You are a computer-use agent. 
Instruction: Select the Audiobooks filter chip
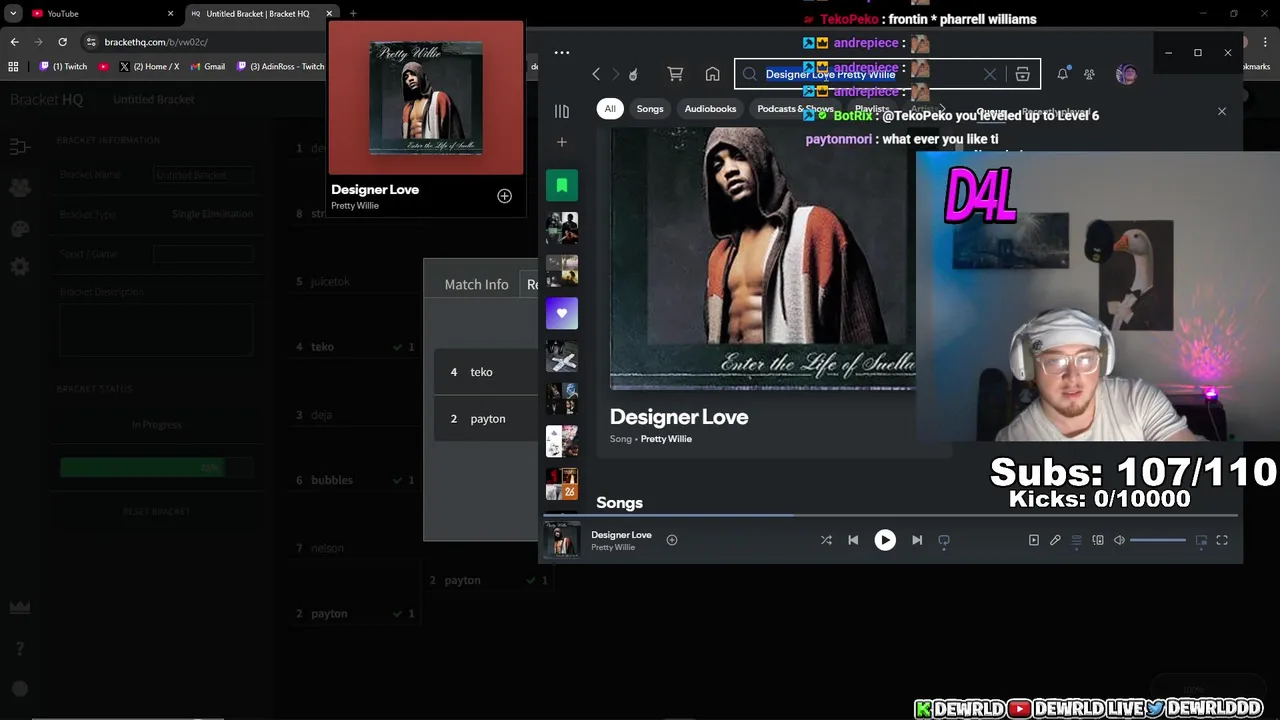[x=710, y=108]
